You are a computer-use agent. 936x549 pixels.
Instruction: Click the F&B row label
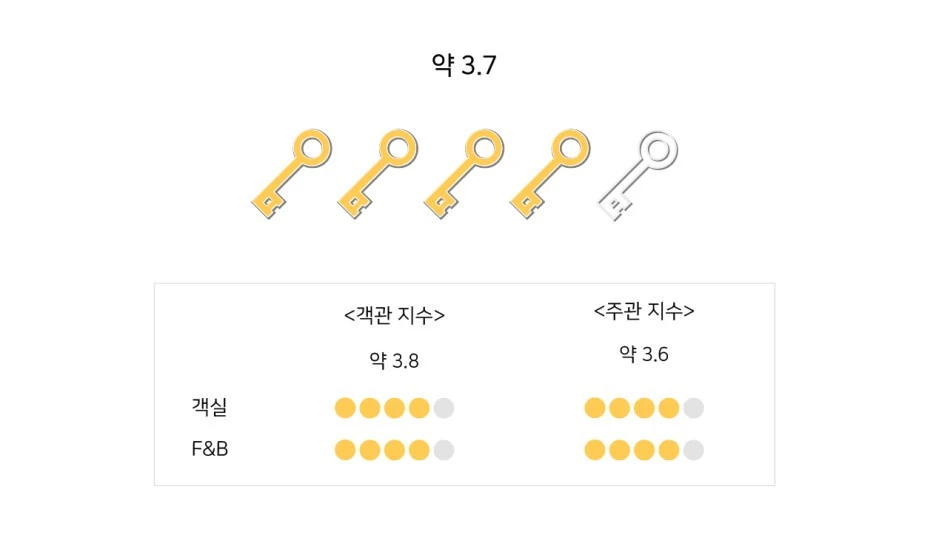coord(210,449)
